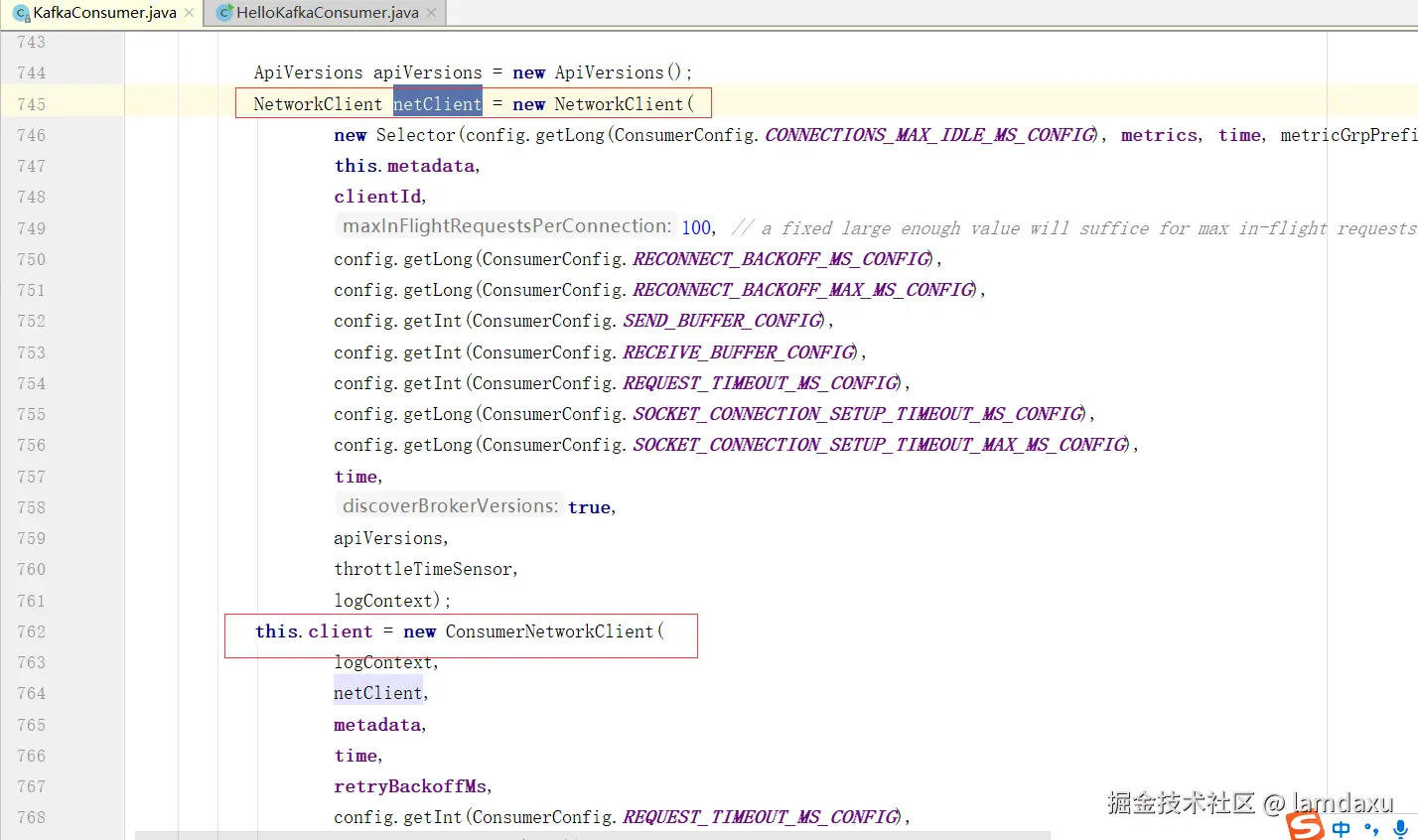Click CONNECTIONS_MAX_IDLE_MS_CONFIG constant
Viewport: 1418px width, 840px height.
[929, 135]
